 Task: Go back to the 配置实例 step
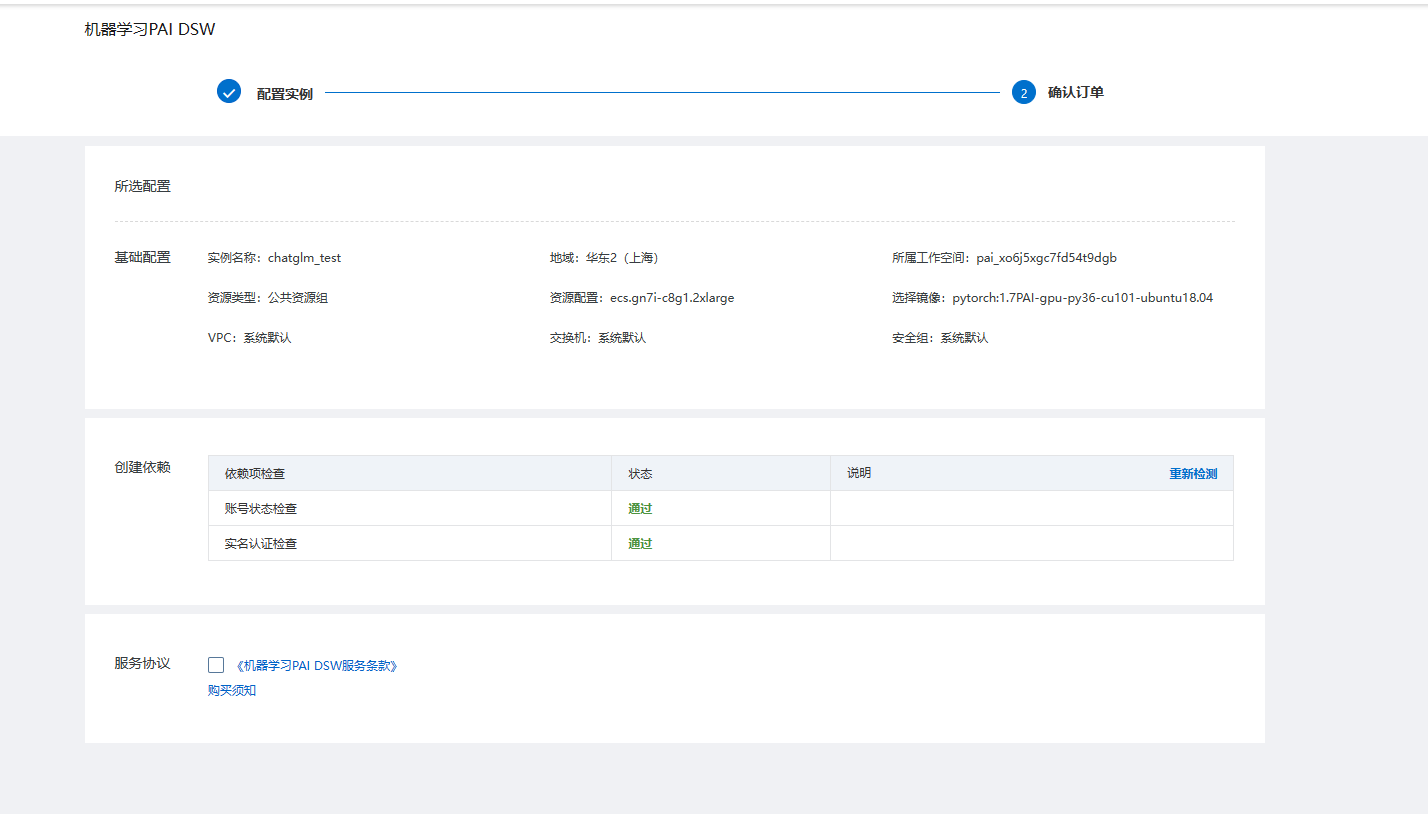[x=284, y=94]
